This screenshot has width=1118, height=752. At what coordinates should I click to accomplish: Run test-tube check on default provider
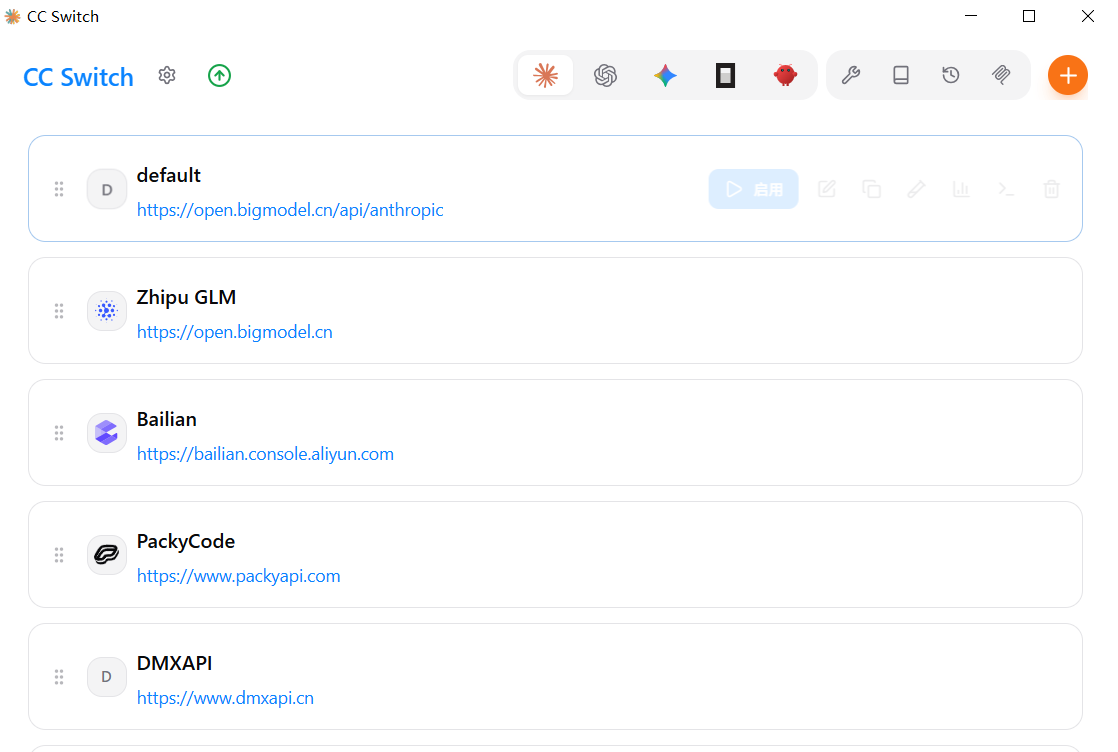coord(916,189)
